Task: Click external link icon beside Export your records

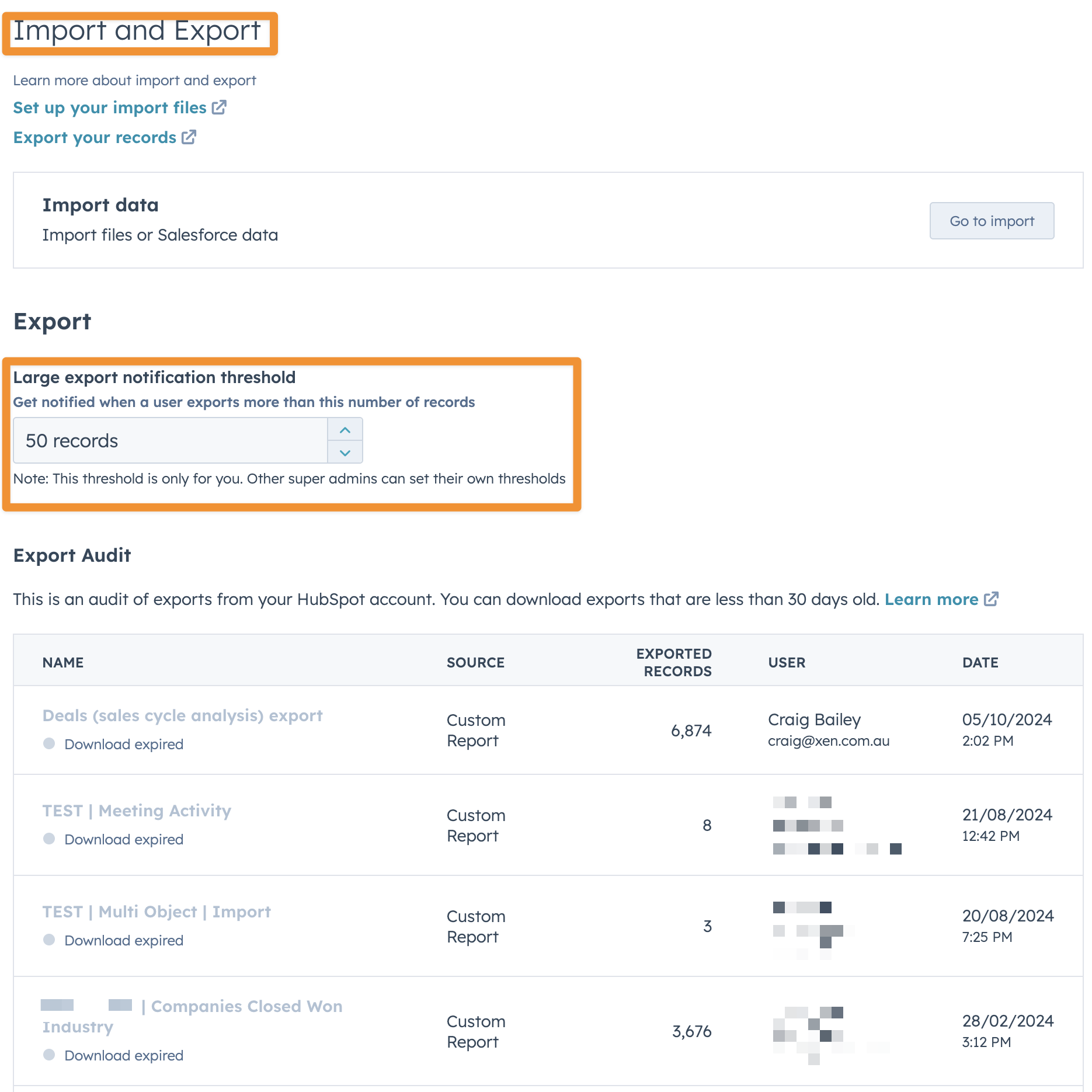Action: tap(189, 137)
